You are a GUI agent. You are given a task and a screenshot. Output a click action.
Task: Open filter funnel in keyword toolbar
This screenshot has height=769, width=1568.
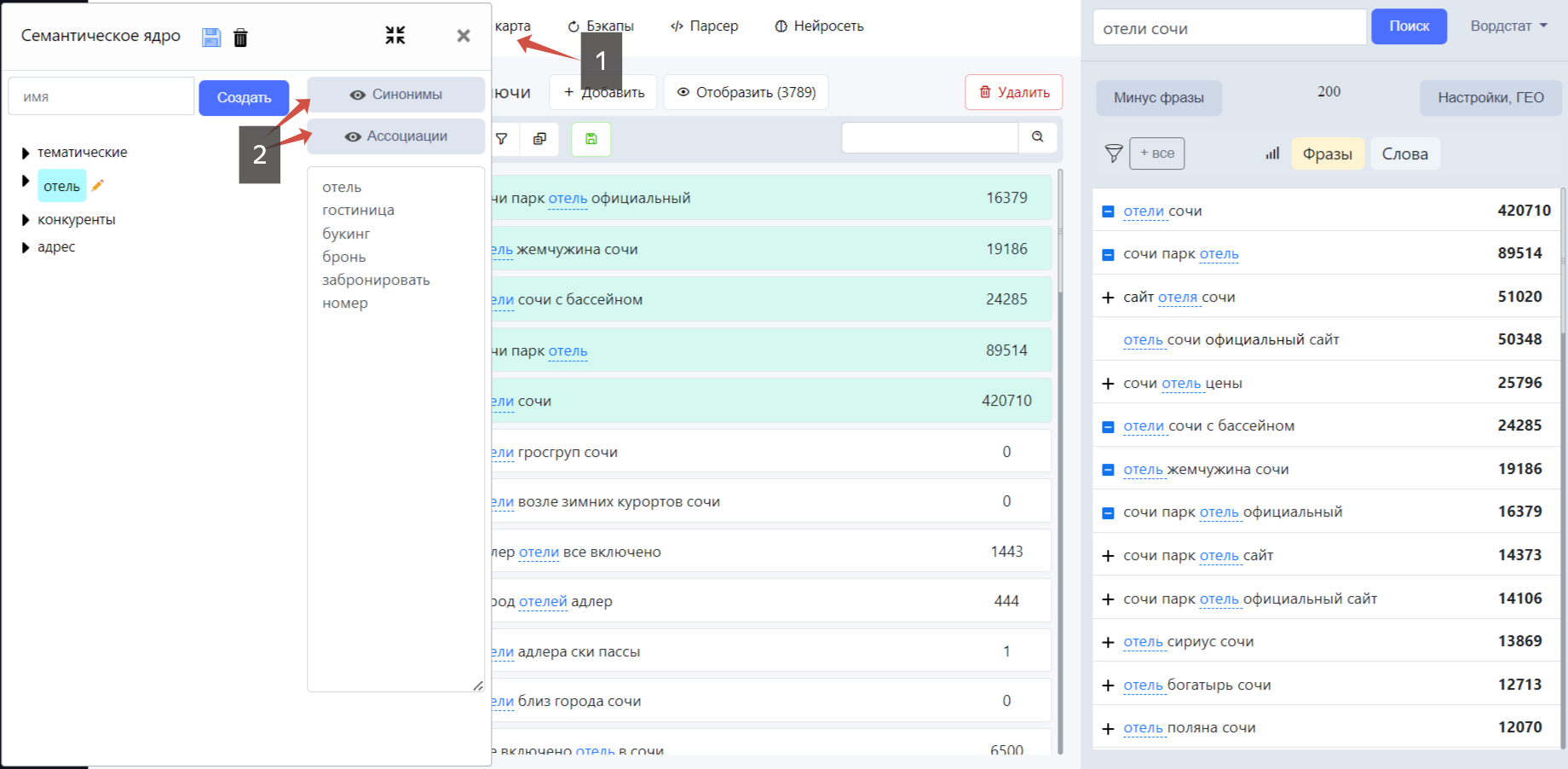click(502, 139)
